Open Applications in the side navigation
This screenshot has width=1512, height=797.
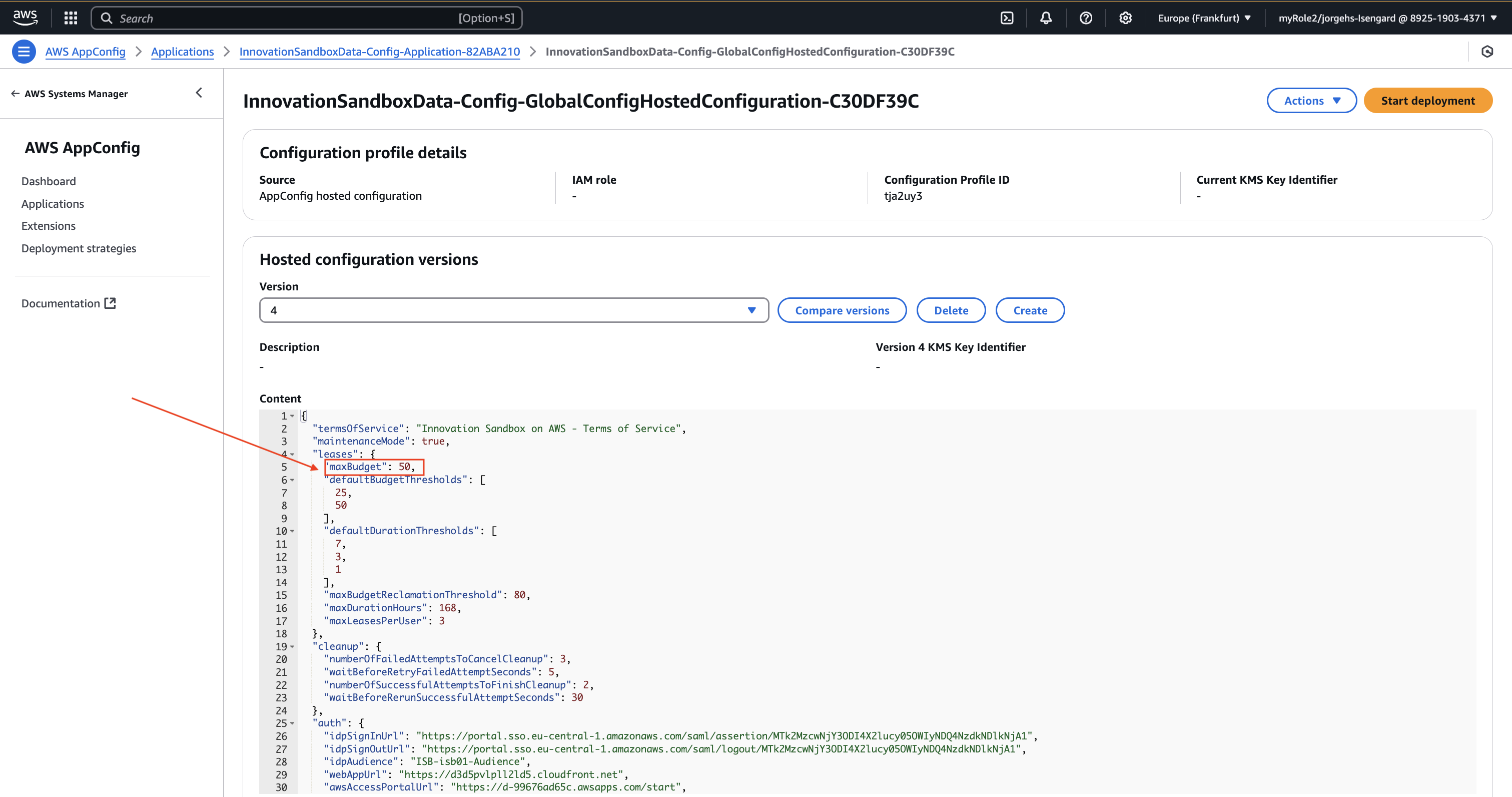pos(53,203)
